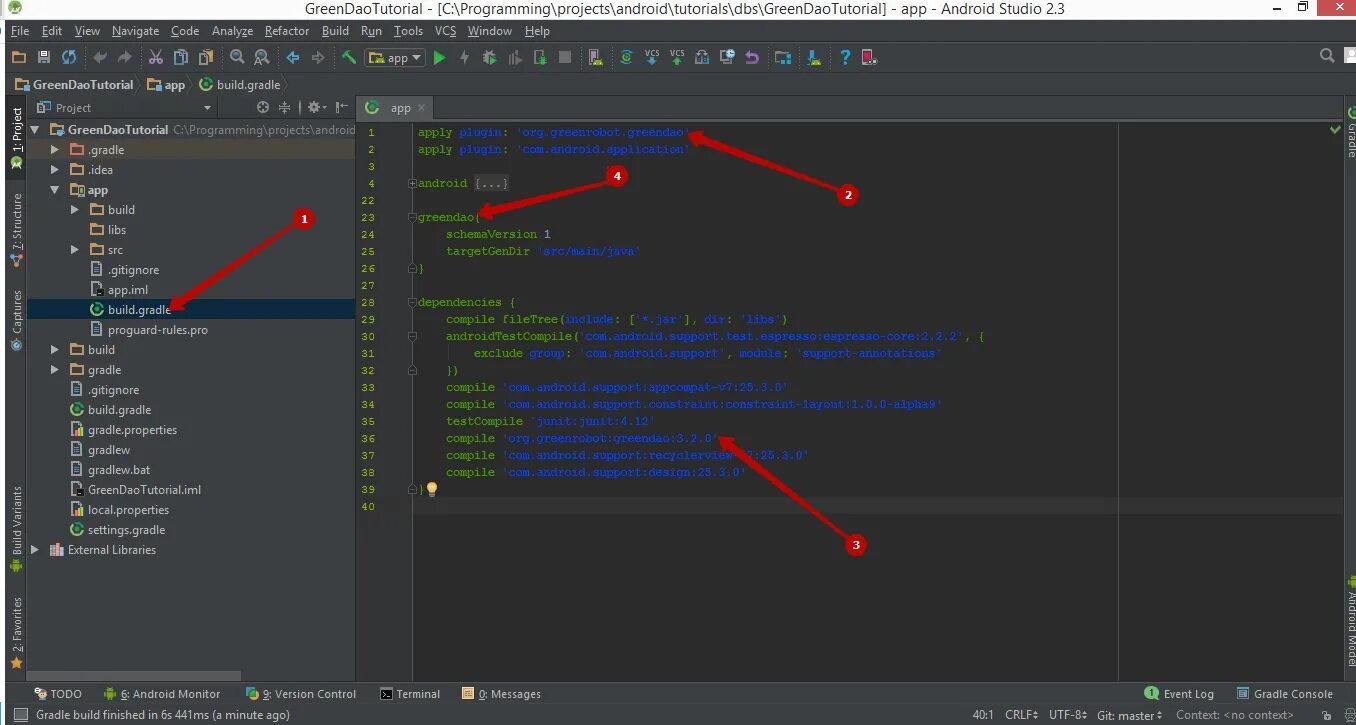Click the Stop square toolbar icon
Viewport: 1356px width, 725px height.
click(x=565, y=58)
